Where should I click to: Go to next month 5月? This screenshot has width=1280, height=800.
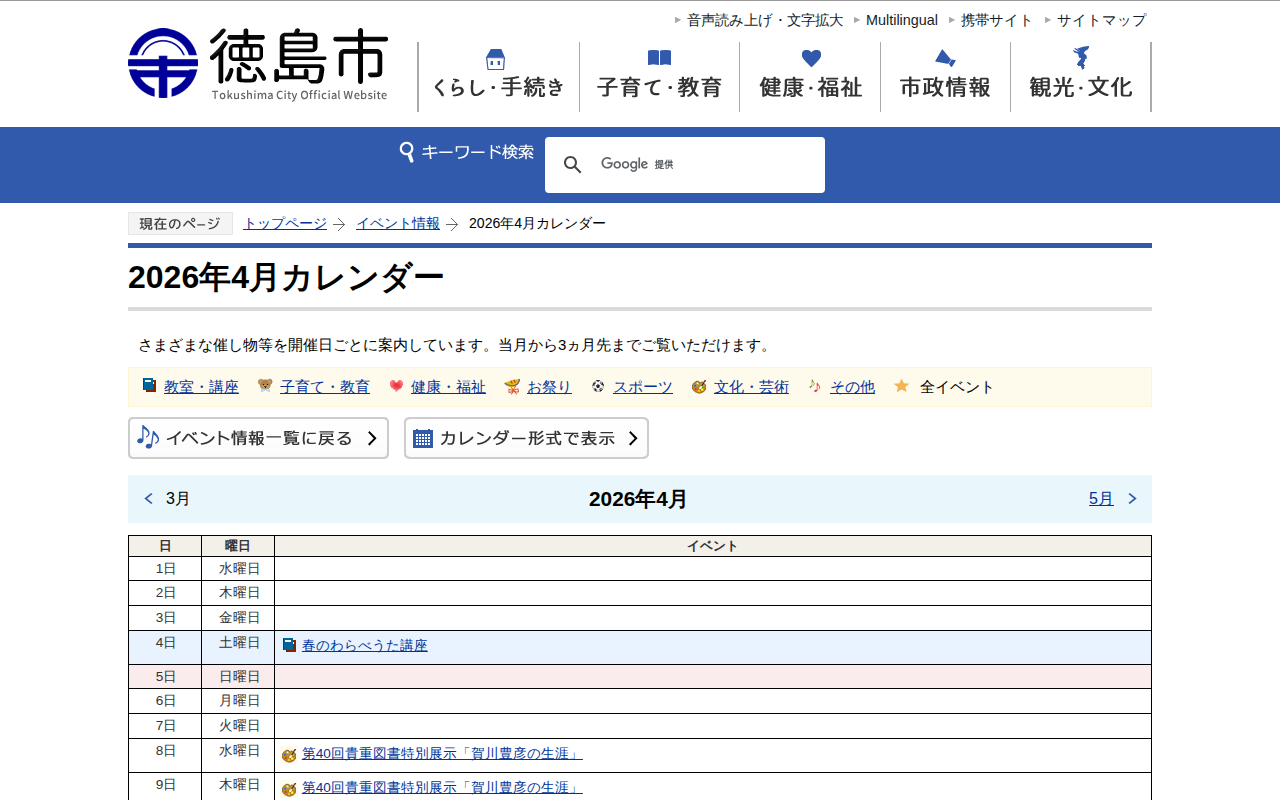point(1101,498)
